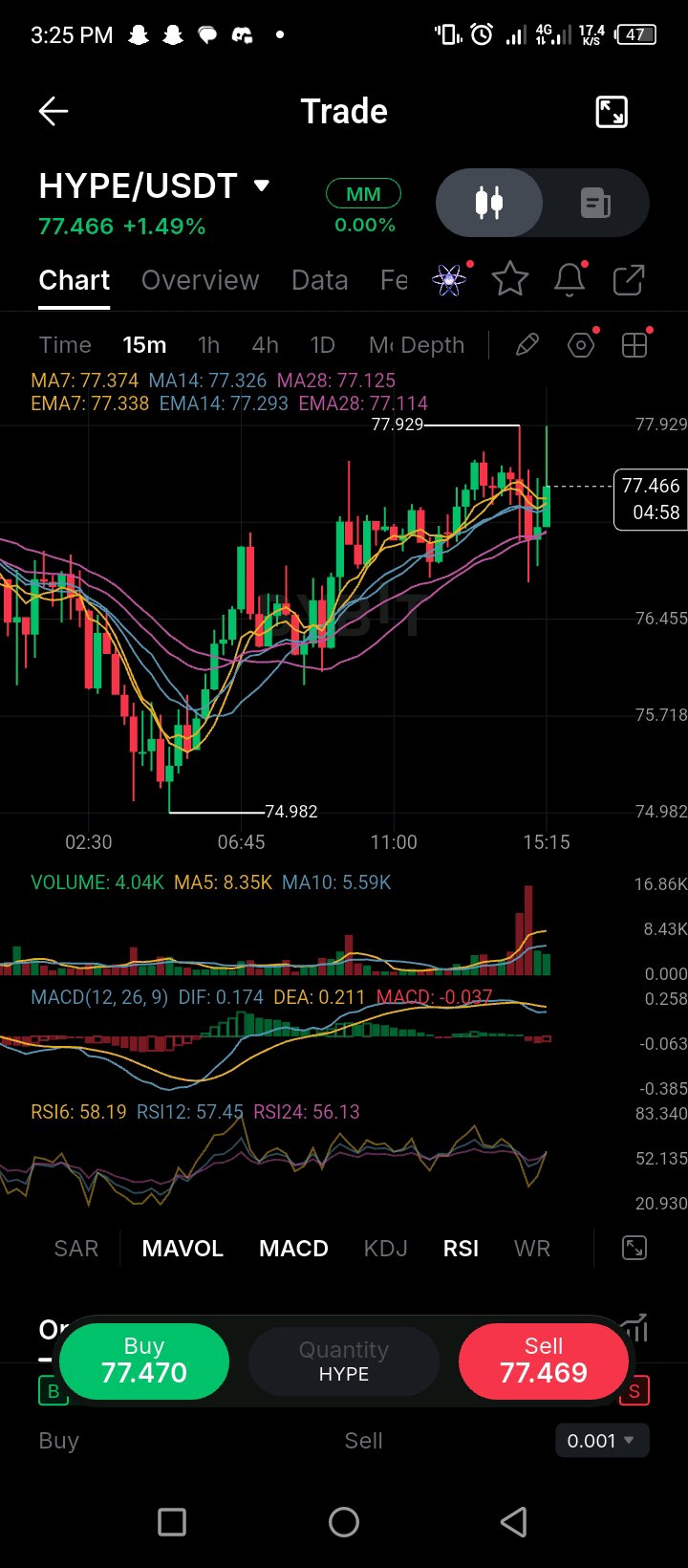Tap the +1.49% price change text
The image size is (688, 1568).
tap(164, 227)
